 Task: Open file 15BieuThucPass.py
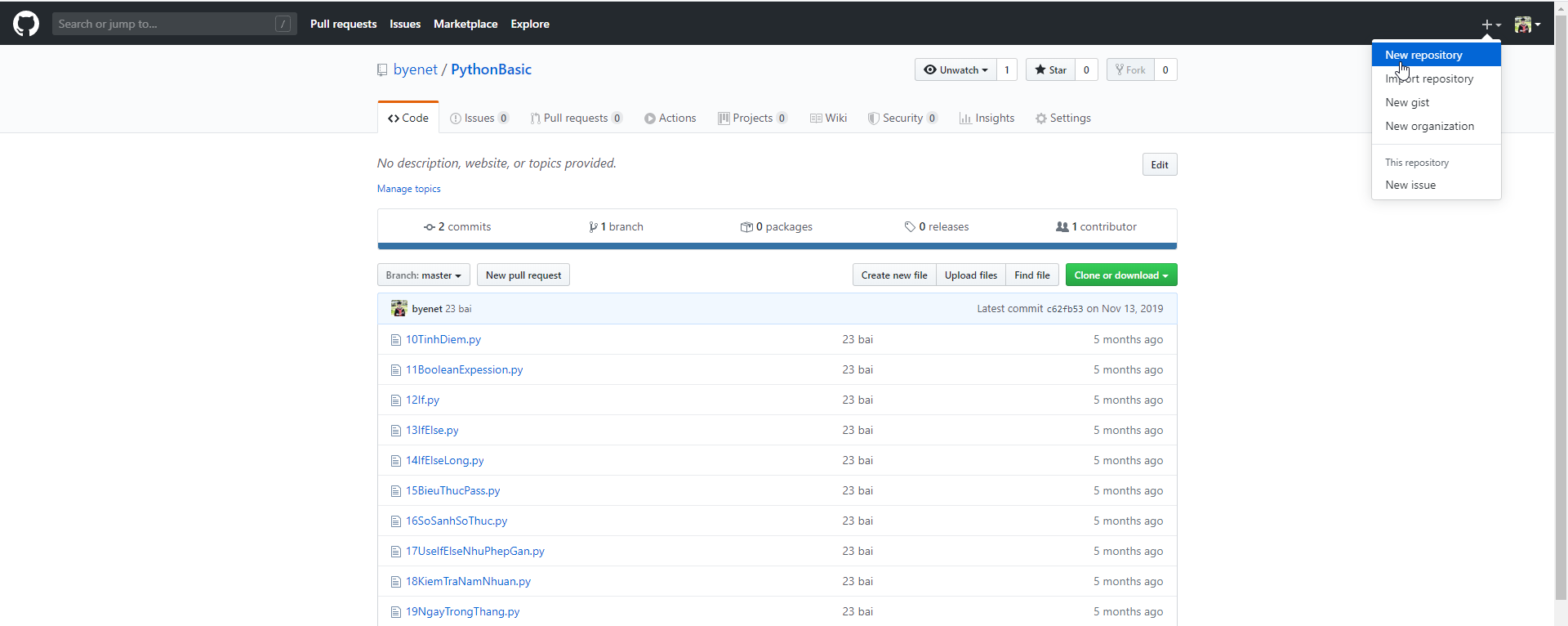point(452,491)
